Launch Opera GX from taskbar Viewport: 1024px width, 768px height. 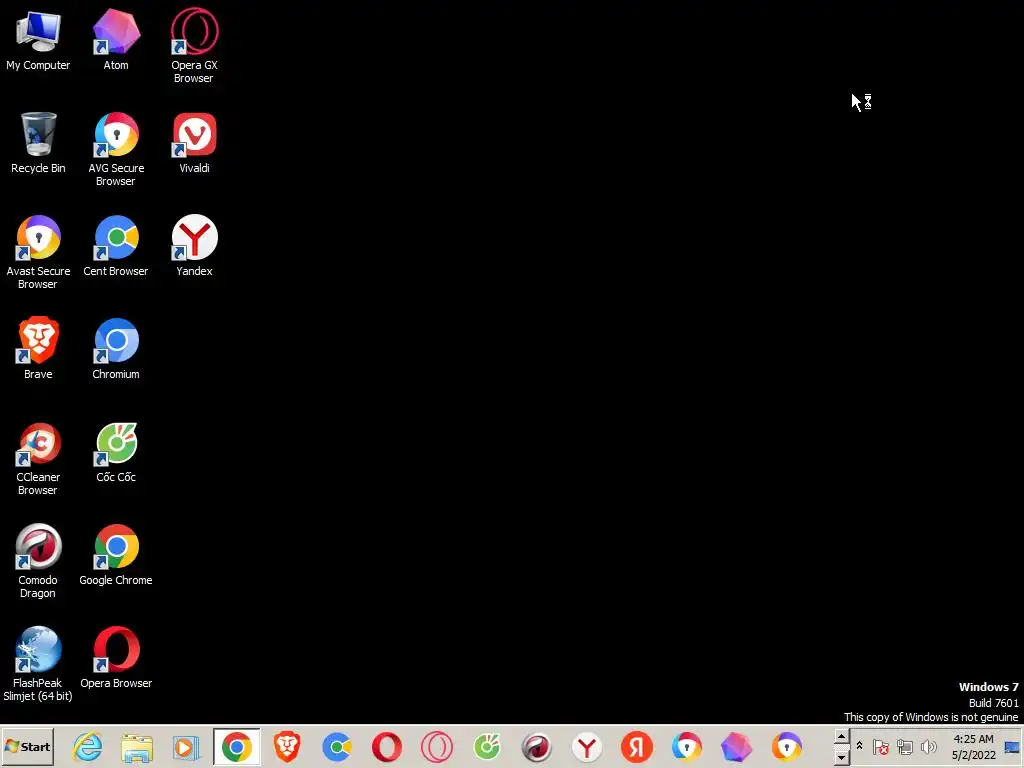coord(437,747)
